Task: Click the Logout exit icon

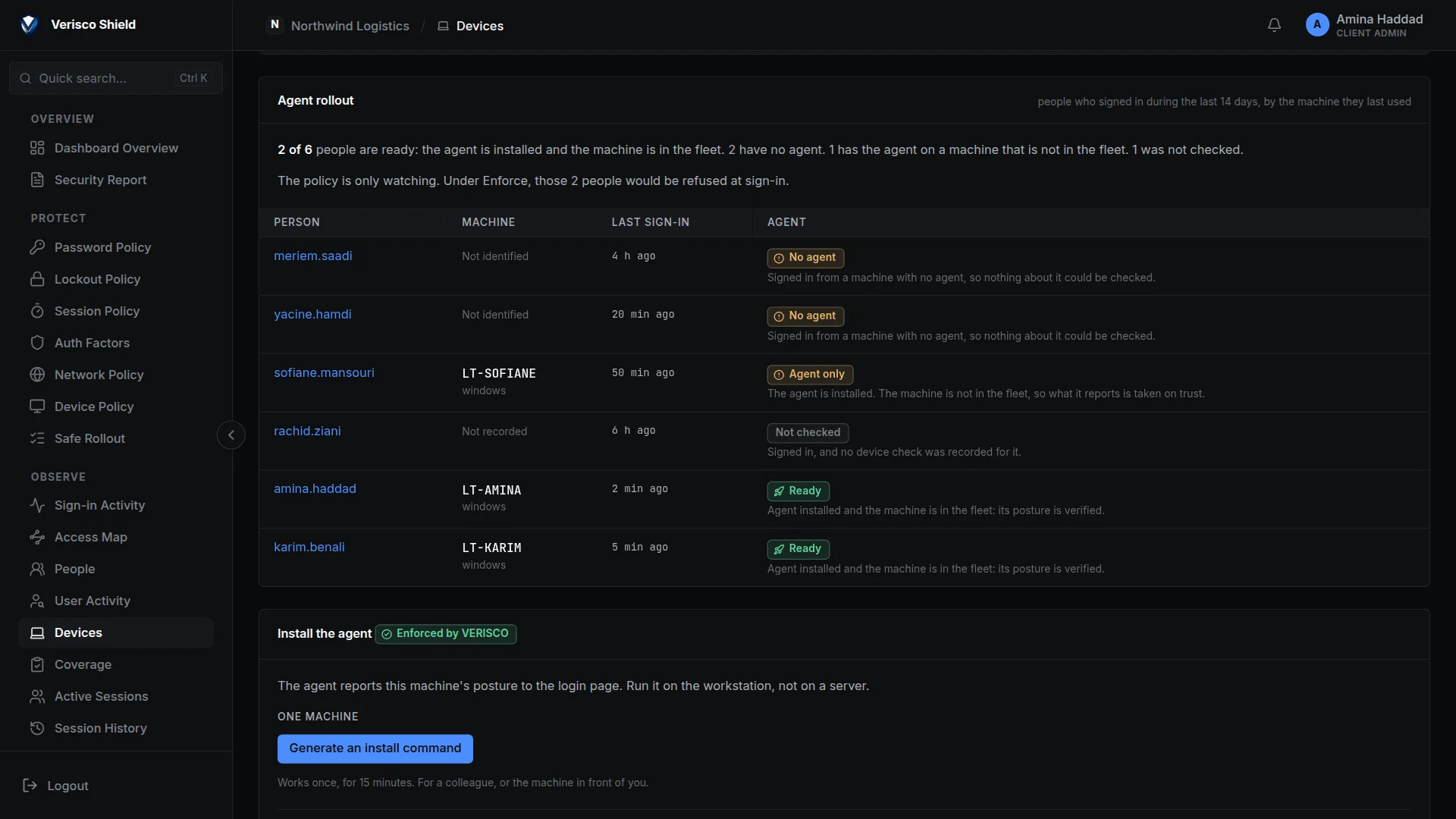Action: click(x=30, y=786)
